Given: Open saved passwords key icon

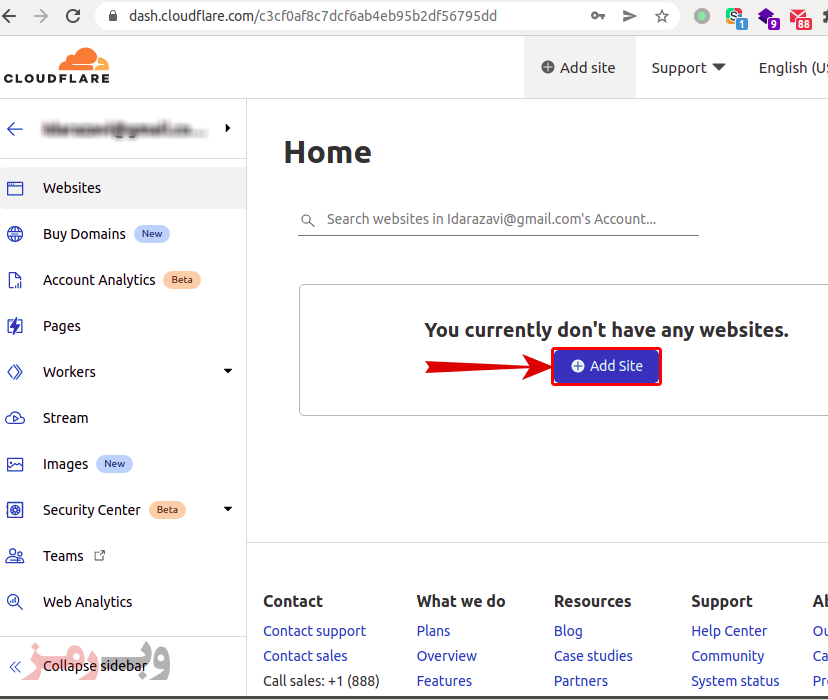Looking at the screenshot, I should 598,16.
